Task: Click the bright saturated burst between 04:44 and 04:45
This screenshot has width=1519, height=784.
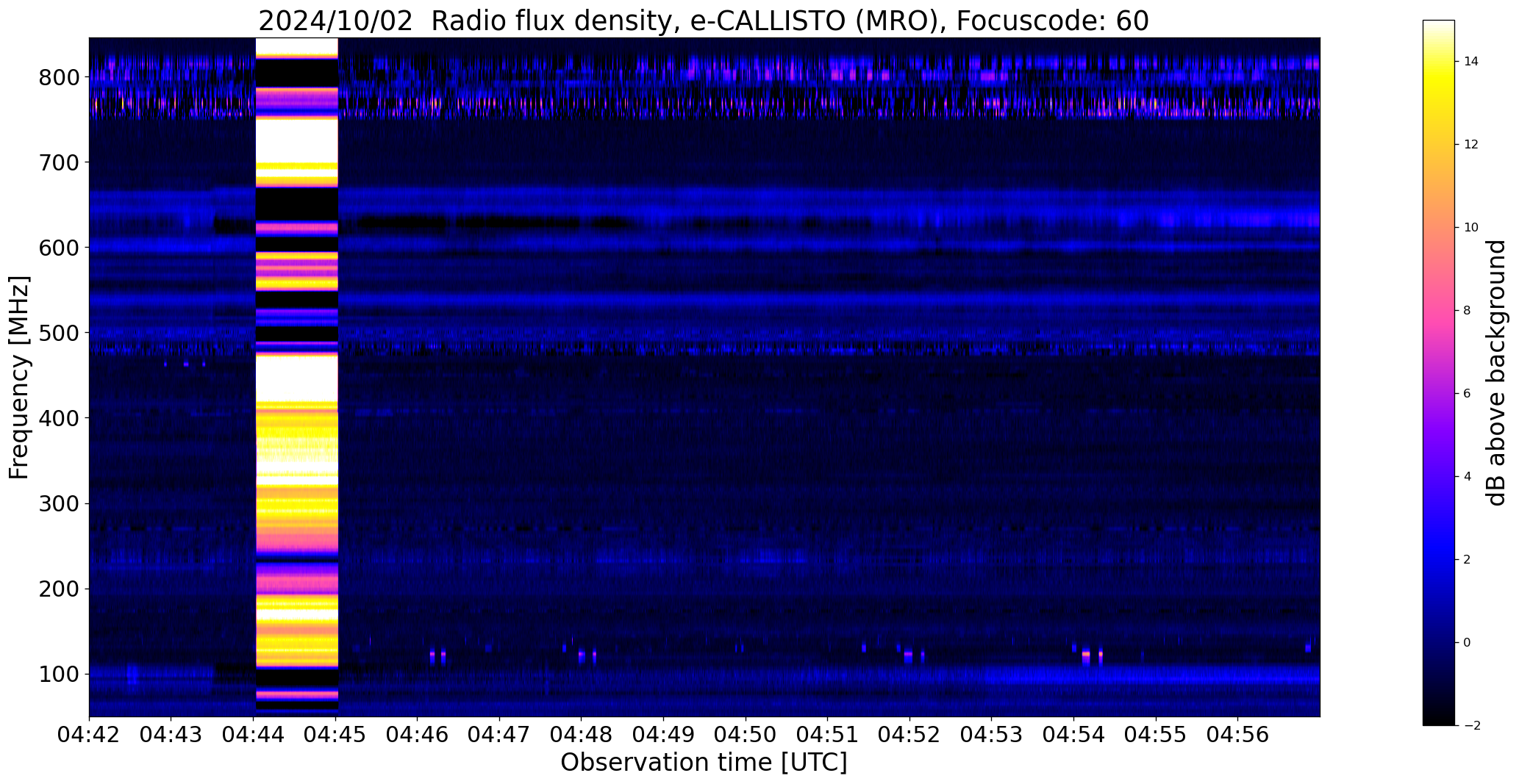Action: tap(296, 377)
